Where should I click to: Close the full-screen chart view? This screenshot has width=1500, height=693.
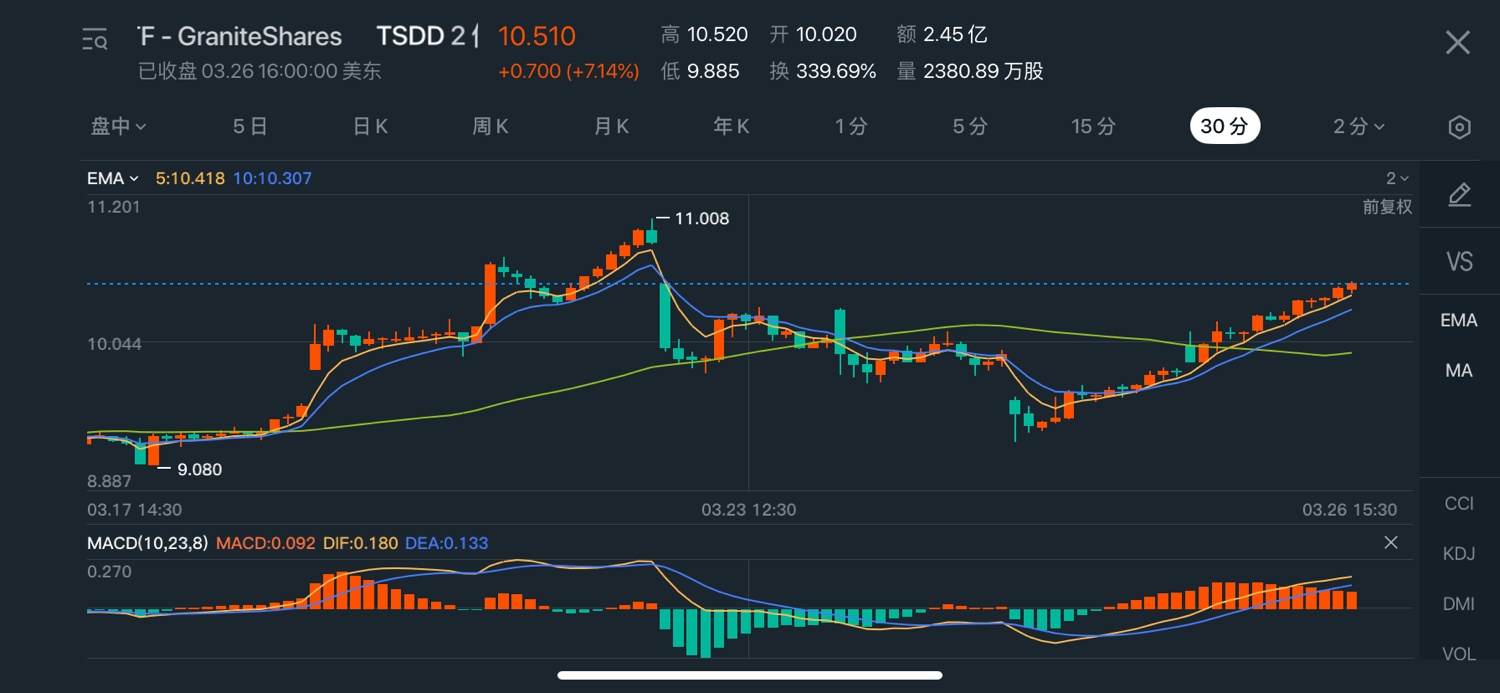coord(1458,42)
